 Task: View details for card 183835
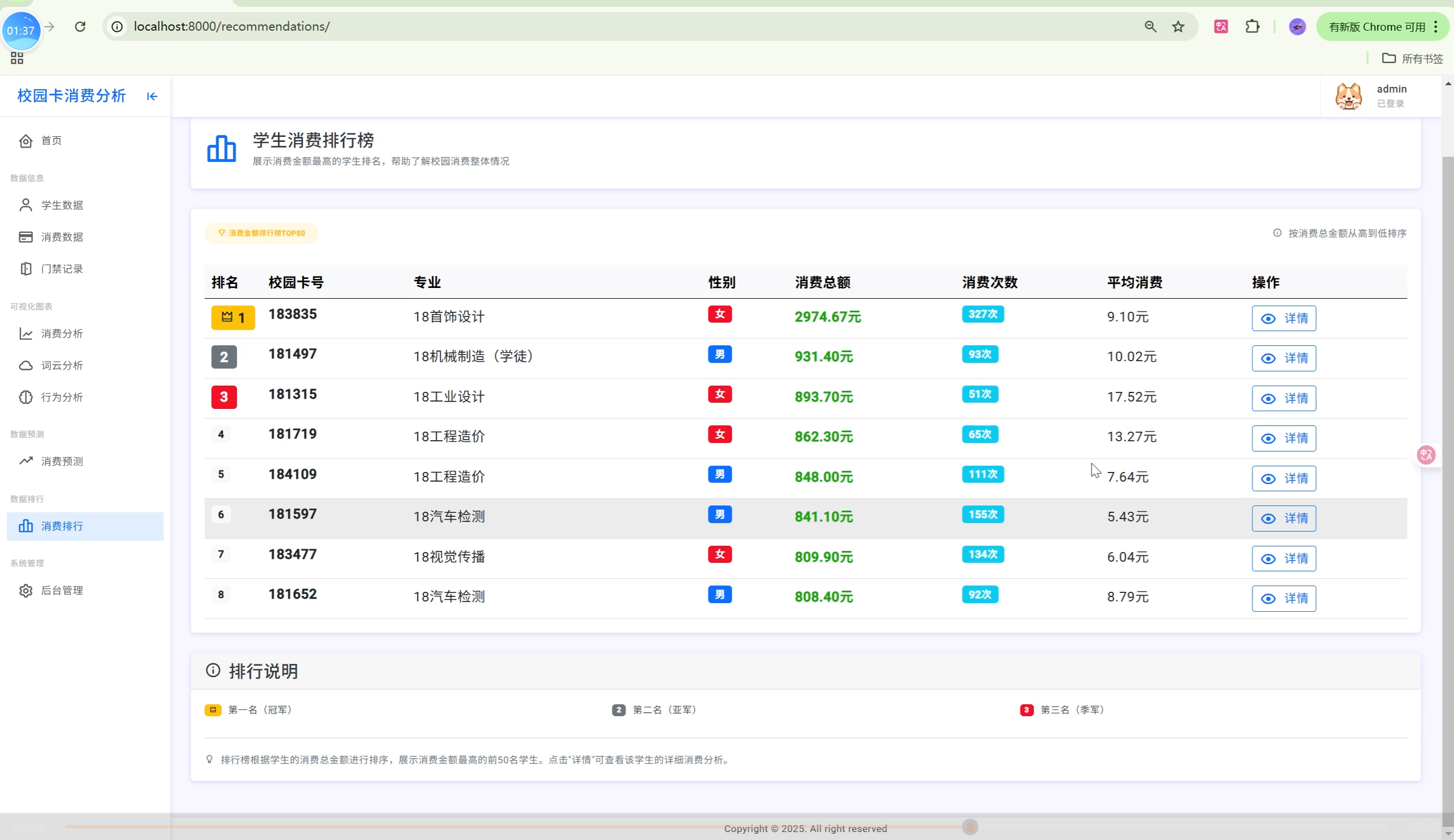pyautogui.click(x=1283, y=319)
